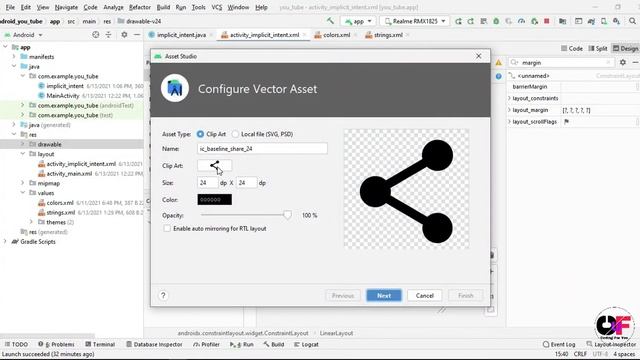Open the Analyze menu
640x360 pixels.
113,7
